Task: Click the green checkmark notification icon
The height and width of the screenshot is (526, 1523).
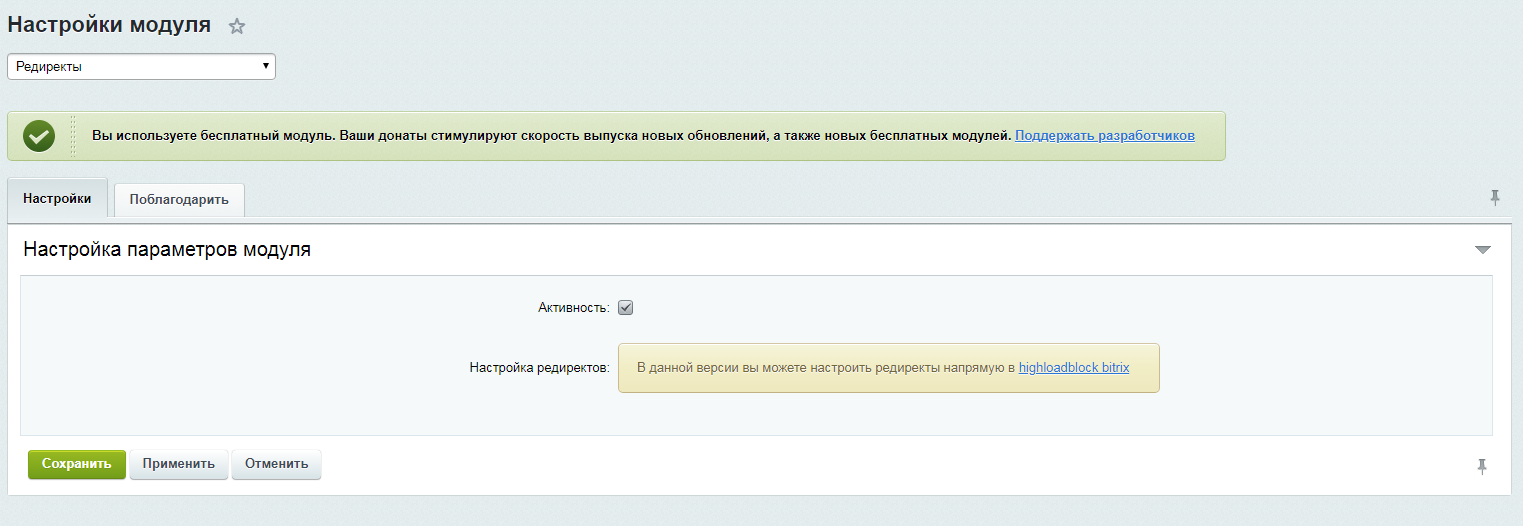Action: click(x=39, y=136)
